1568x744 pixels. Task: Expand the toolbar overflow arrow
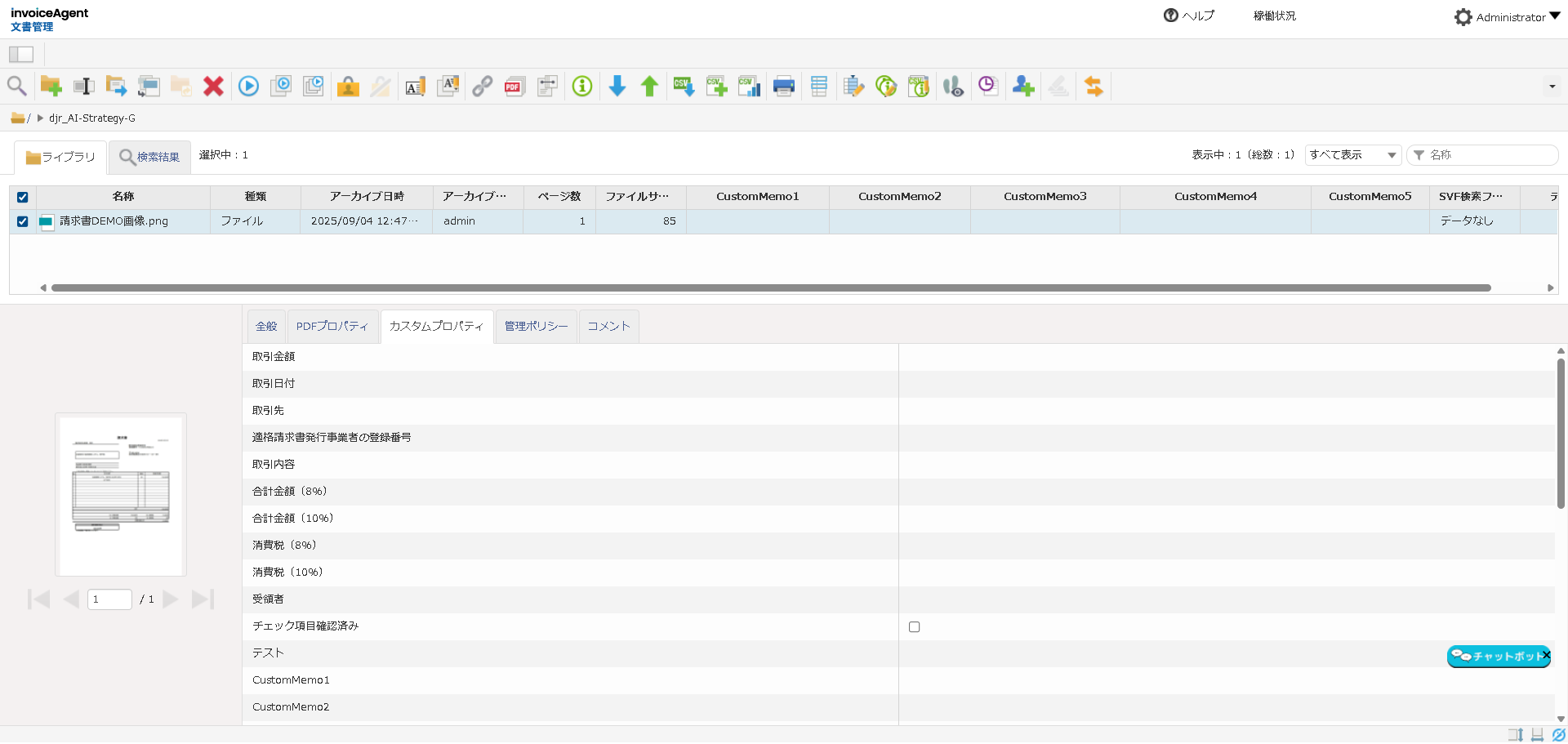tap(1552, 87)
